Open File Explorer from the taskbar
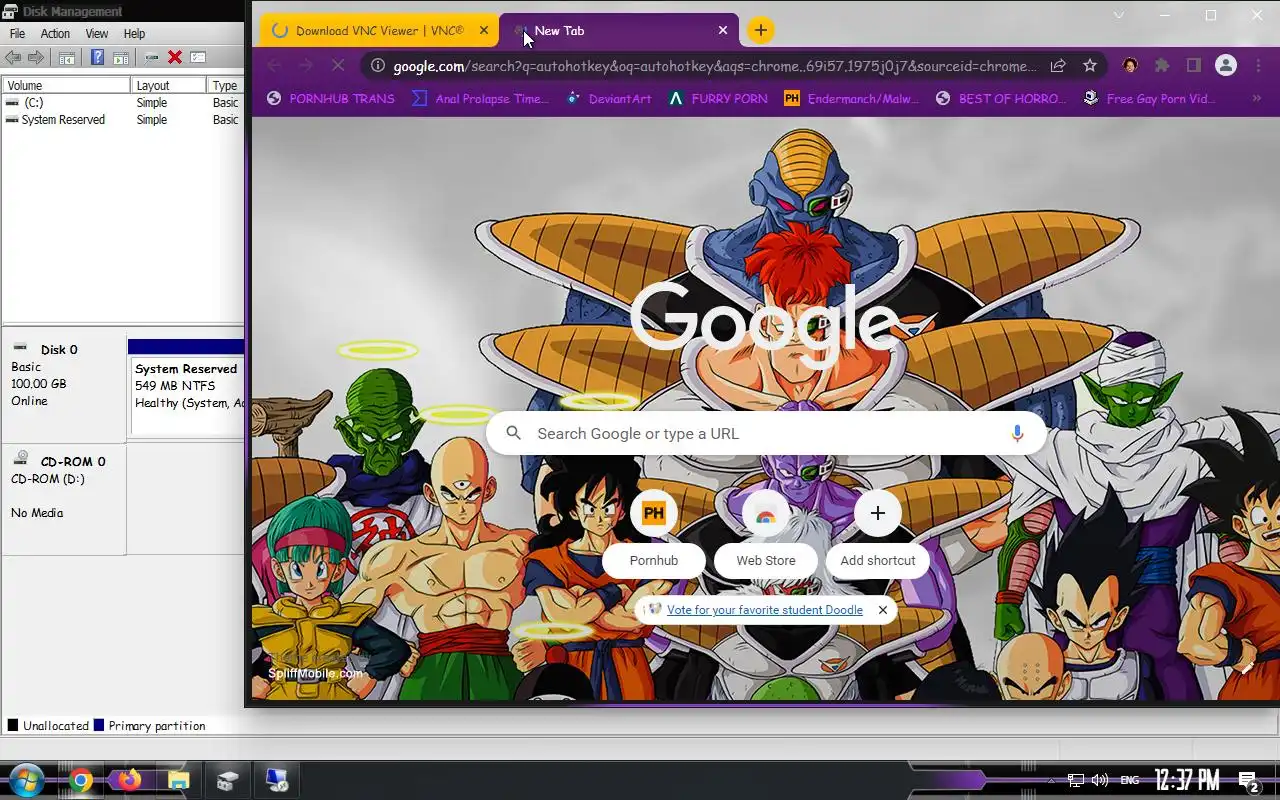Viewport: 1280px width, 800px height. coord(179,780)
